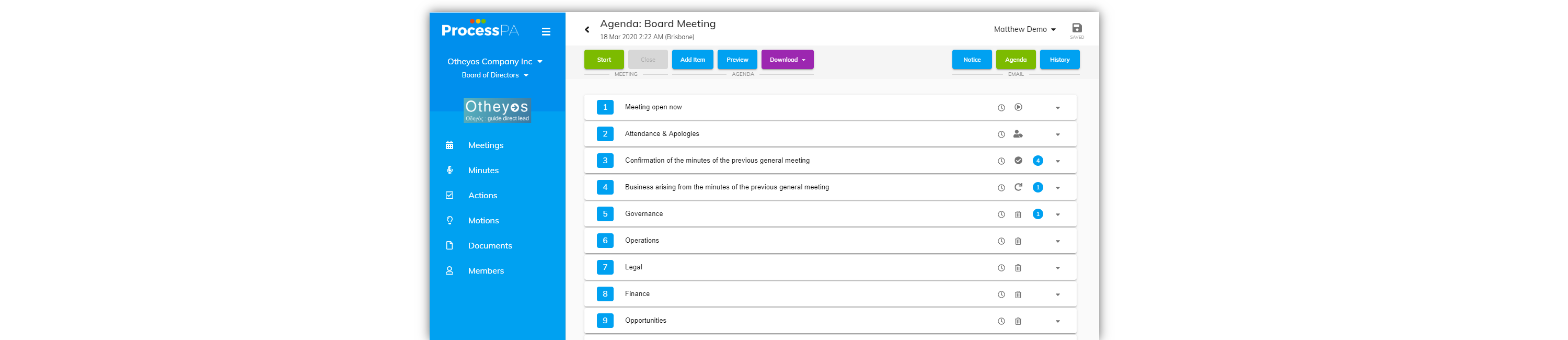Click the attendance person icon on item 2
The width and height of the screenshot is (1568, 340).
(1018, 134)
